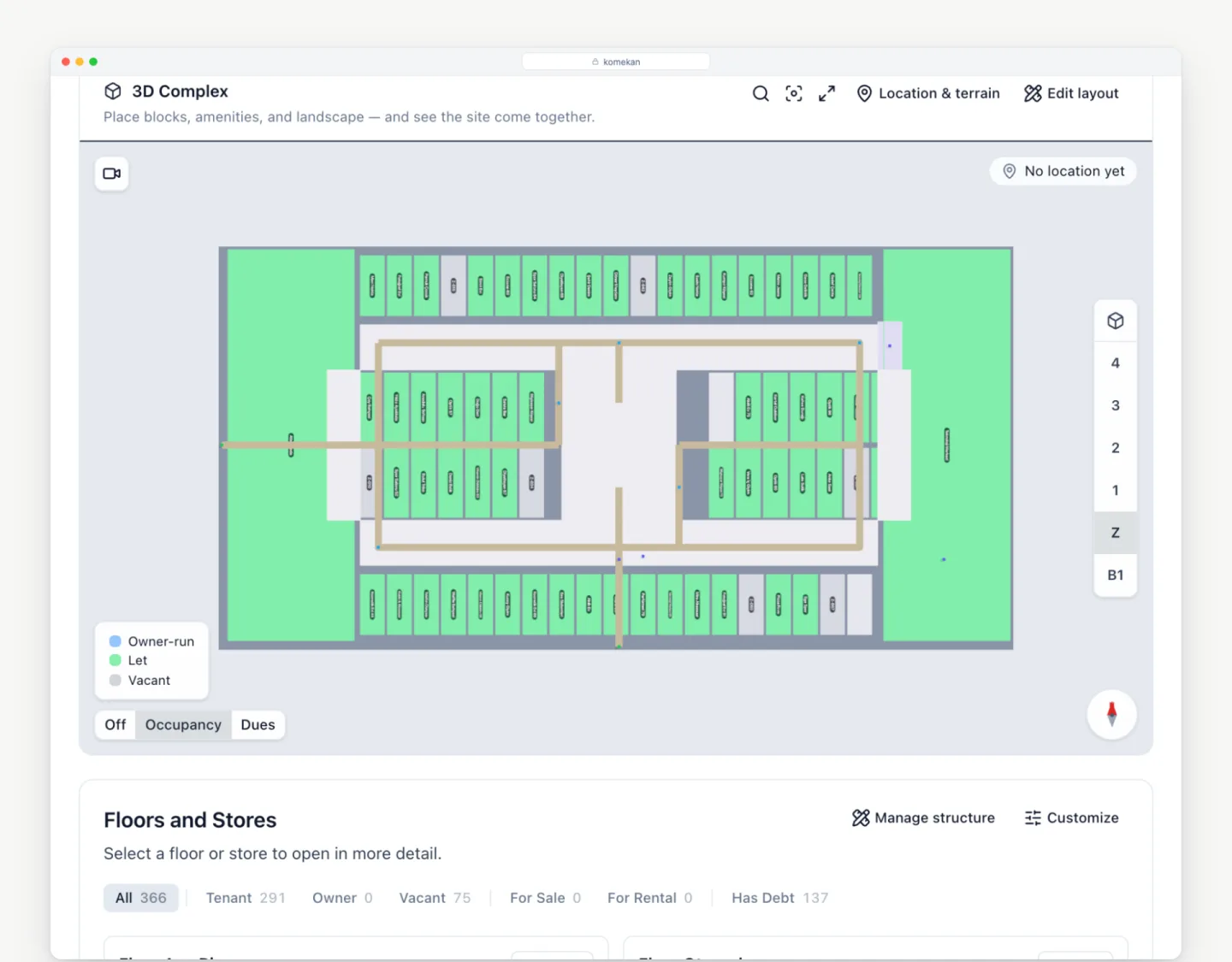
Task: Select basement floor B1
Action: pyautogui.click(x=1116, y=575)
